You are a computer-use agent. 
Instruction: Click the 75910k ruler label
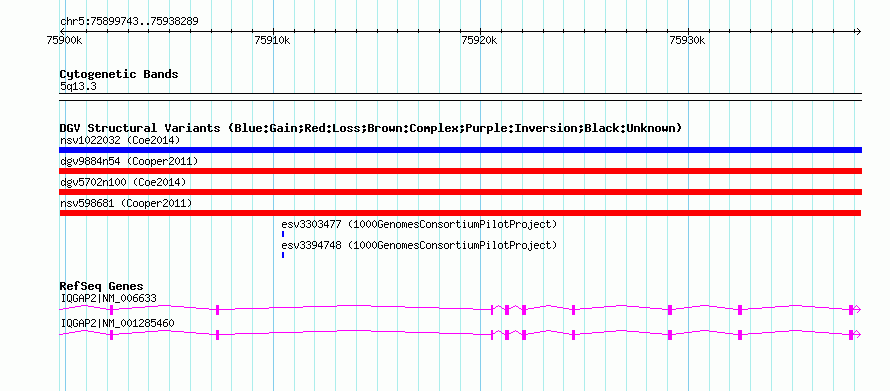tap(272, 40)
